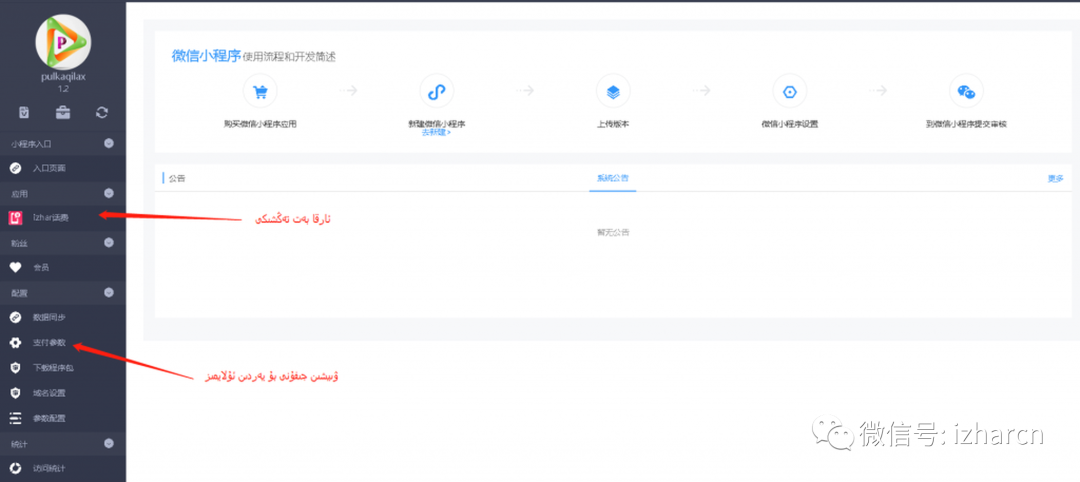Click the 上传版本 step label

pyautogui.click(x=613, y=125)
